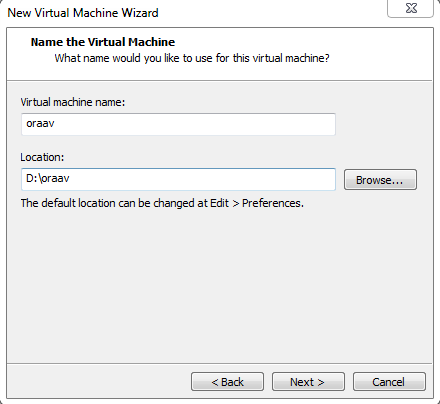Click into the Location path field
440x404 pixels.
(178, 179)
